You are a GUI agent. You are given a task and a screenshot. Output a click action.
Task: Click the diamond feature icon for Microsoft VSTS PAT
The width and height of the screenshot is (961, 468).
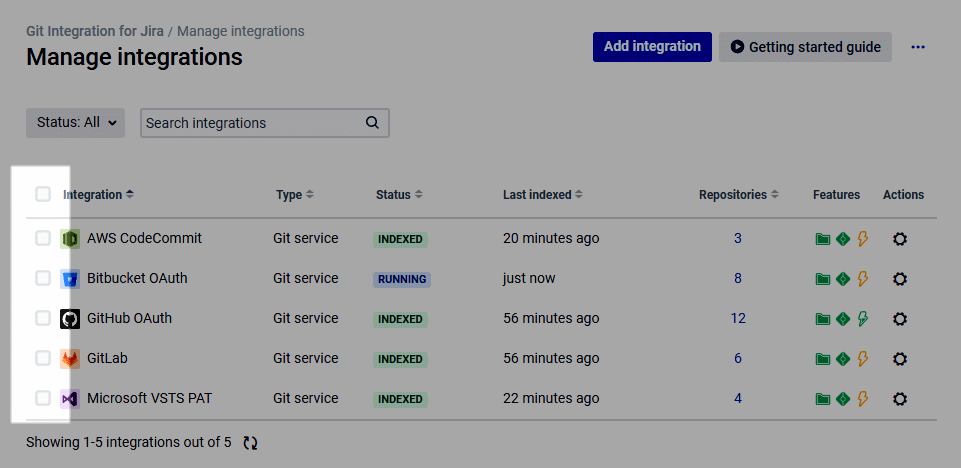843,399
